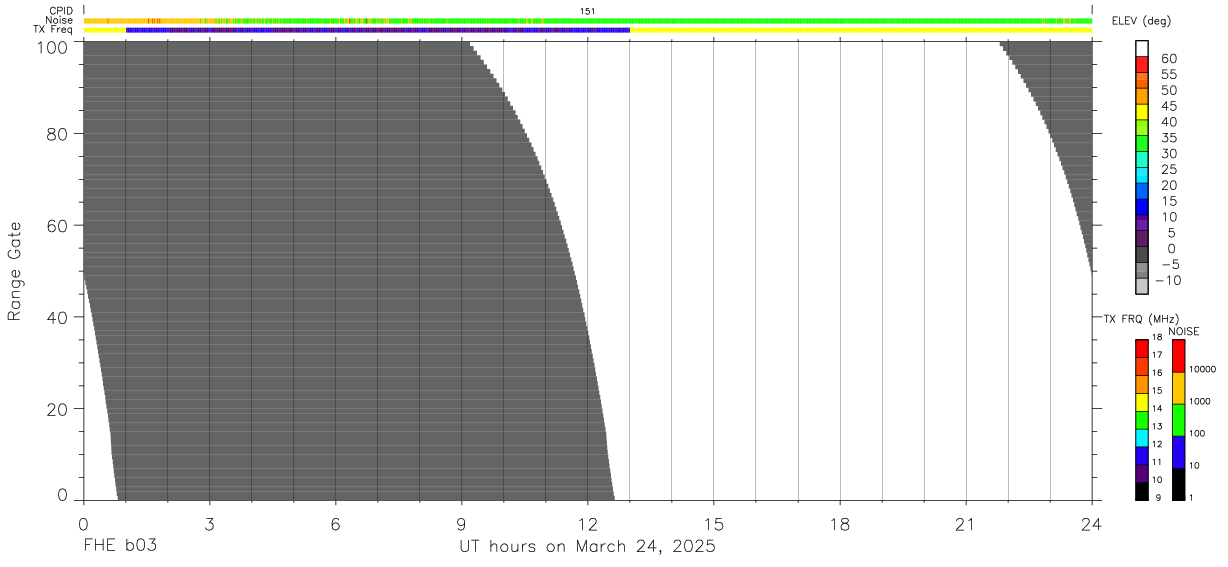Pick the yellow swatch in elevation legend
This screenshot has height=567, width=1228.
[1142, 112]
